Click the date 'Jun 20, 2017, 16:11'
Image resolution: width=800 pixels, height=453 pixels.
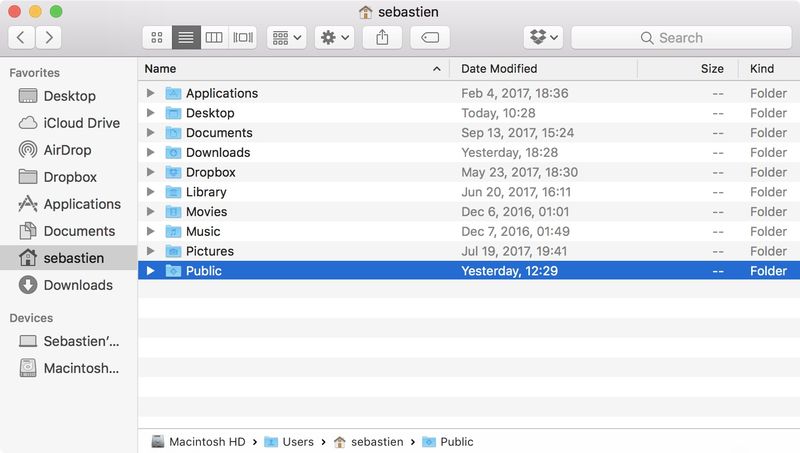[516, 192]
